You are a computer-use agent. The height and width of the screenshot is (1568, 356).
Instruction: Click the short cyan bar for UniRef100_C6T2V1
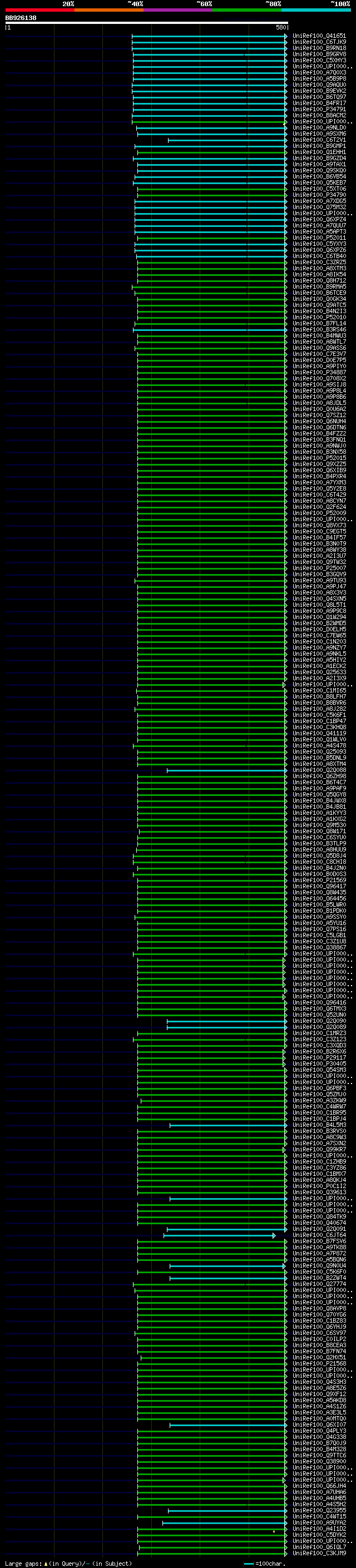(228, 140)
